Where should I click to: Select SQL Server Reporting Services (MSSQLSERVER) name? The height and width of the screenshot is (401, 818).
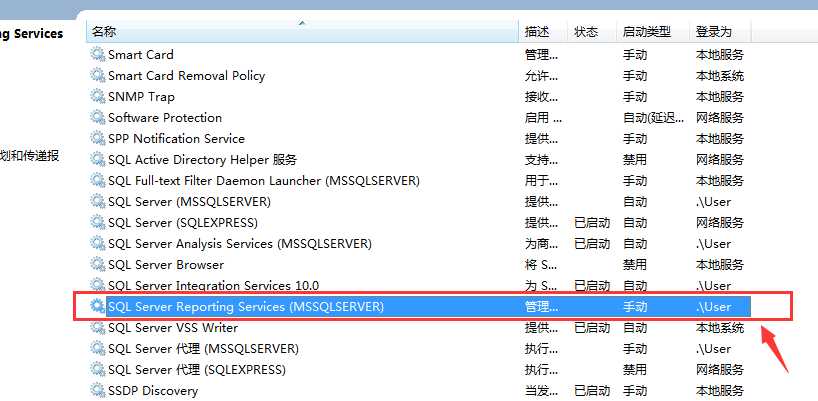click(246, 307)
